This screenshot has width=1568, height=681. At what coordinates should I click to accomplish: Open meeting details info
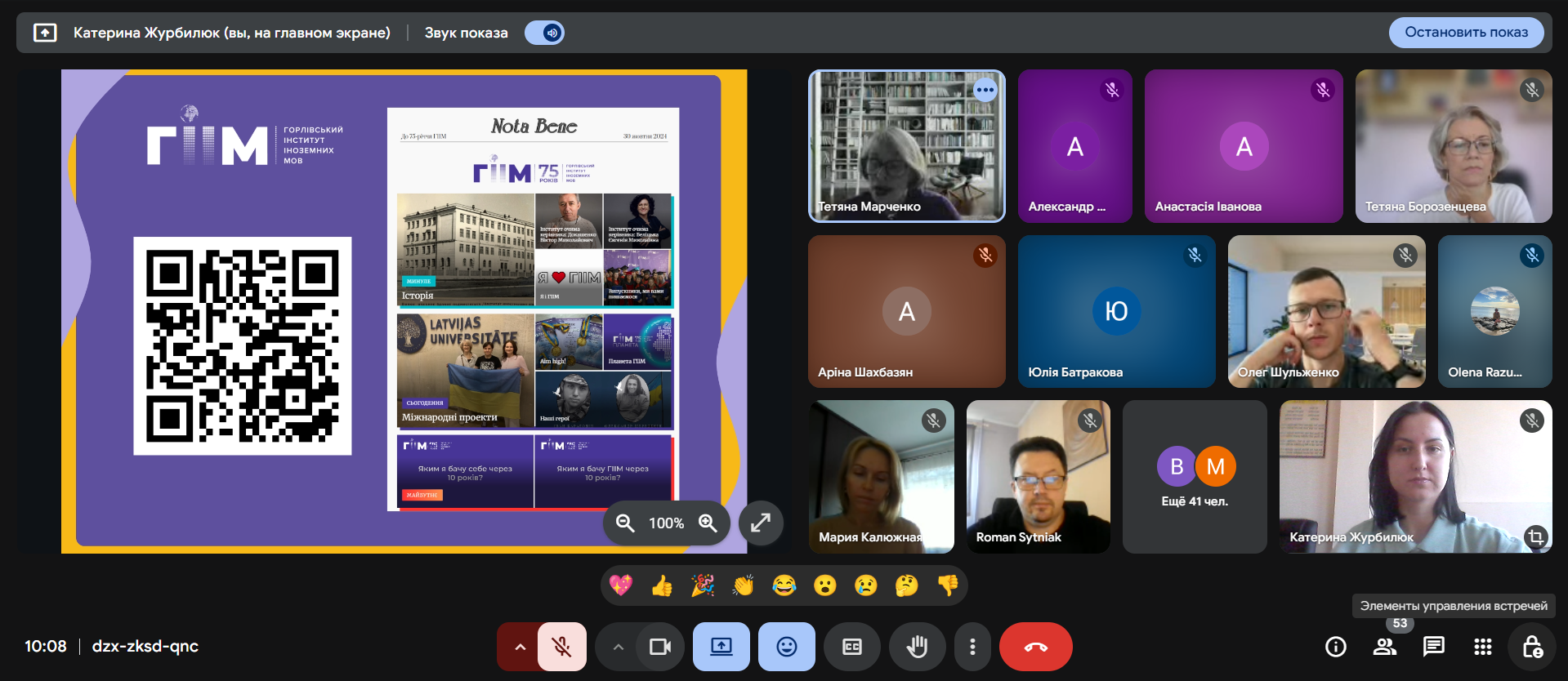[x=1335, y=647]
